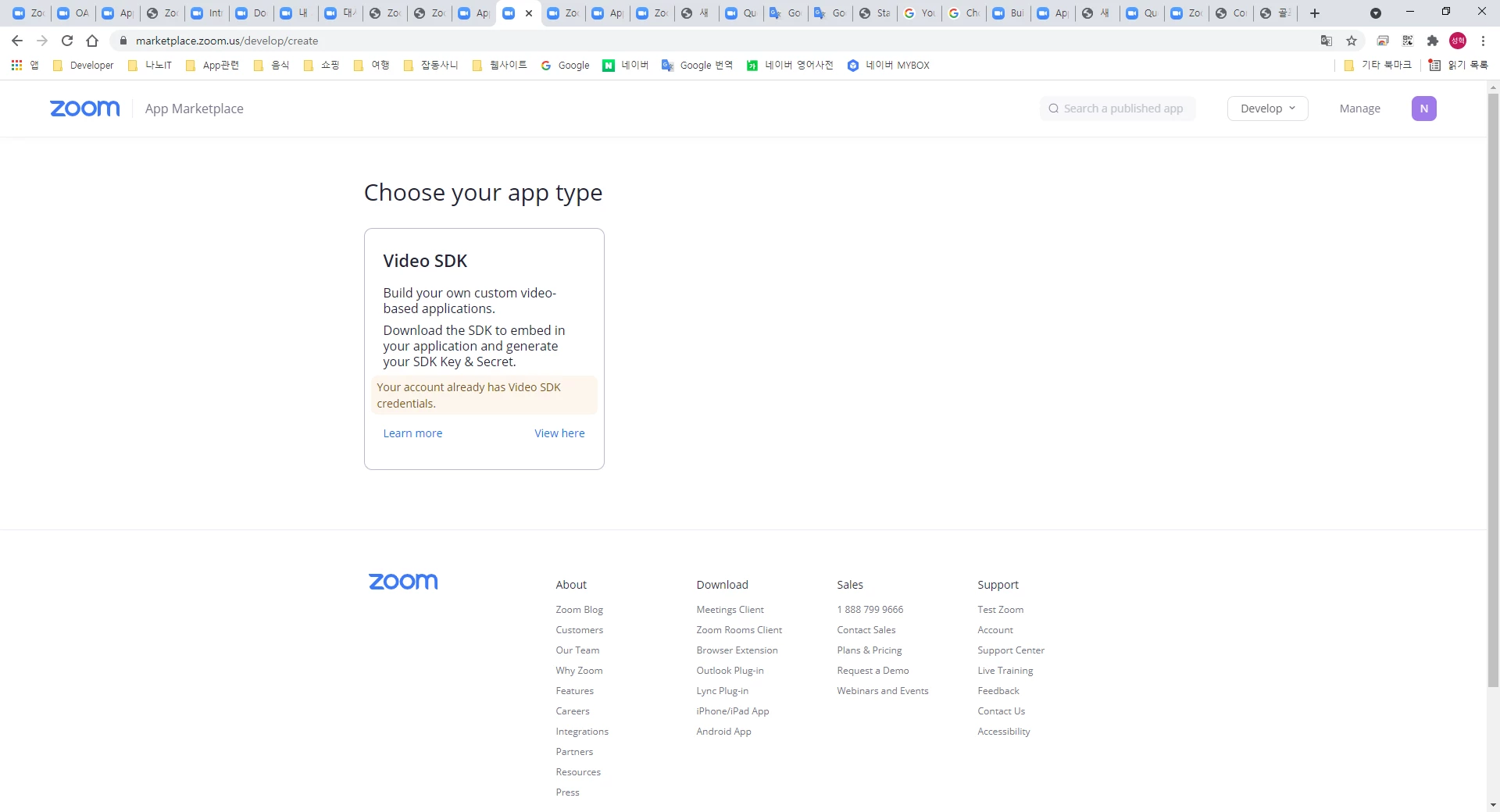
Task: Go back to the previous page
Action: coord(17,41)
